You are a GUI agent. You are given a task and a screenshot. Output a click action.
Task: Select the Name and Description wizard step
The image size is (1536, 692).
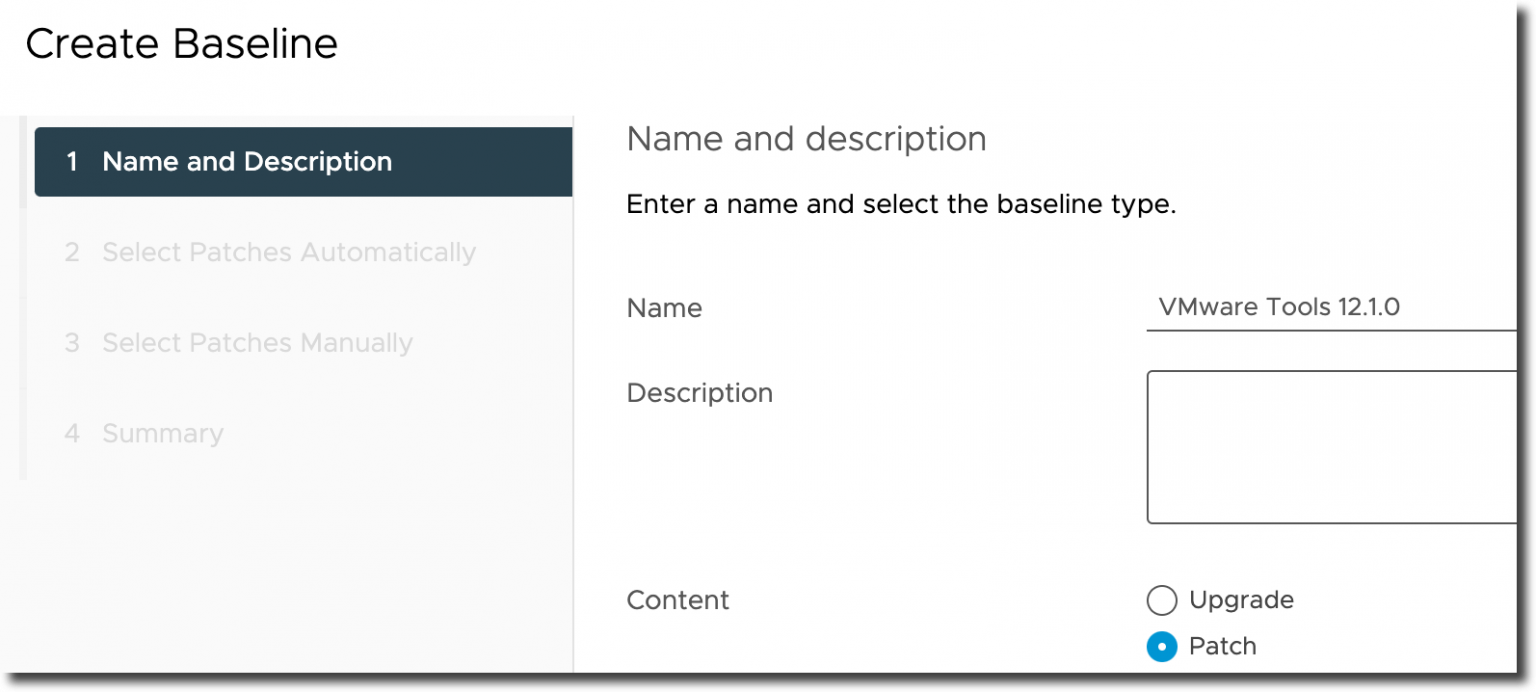click(x=303, y=162)
